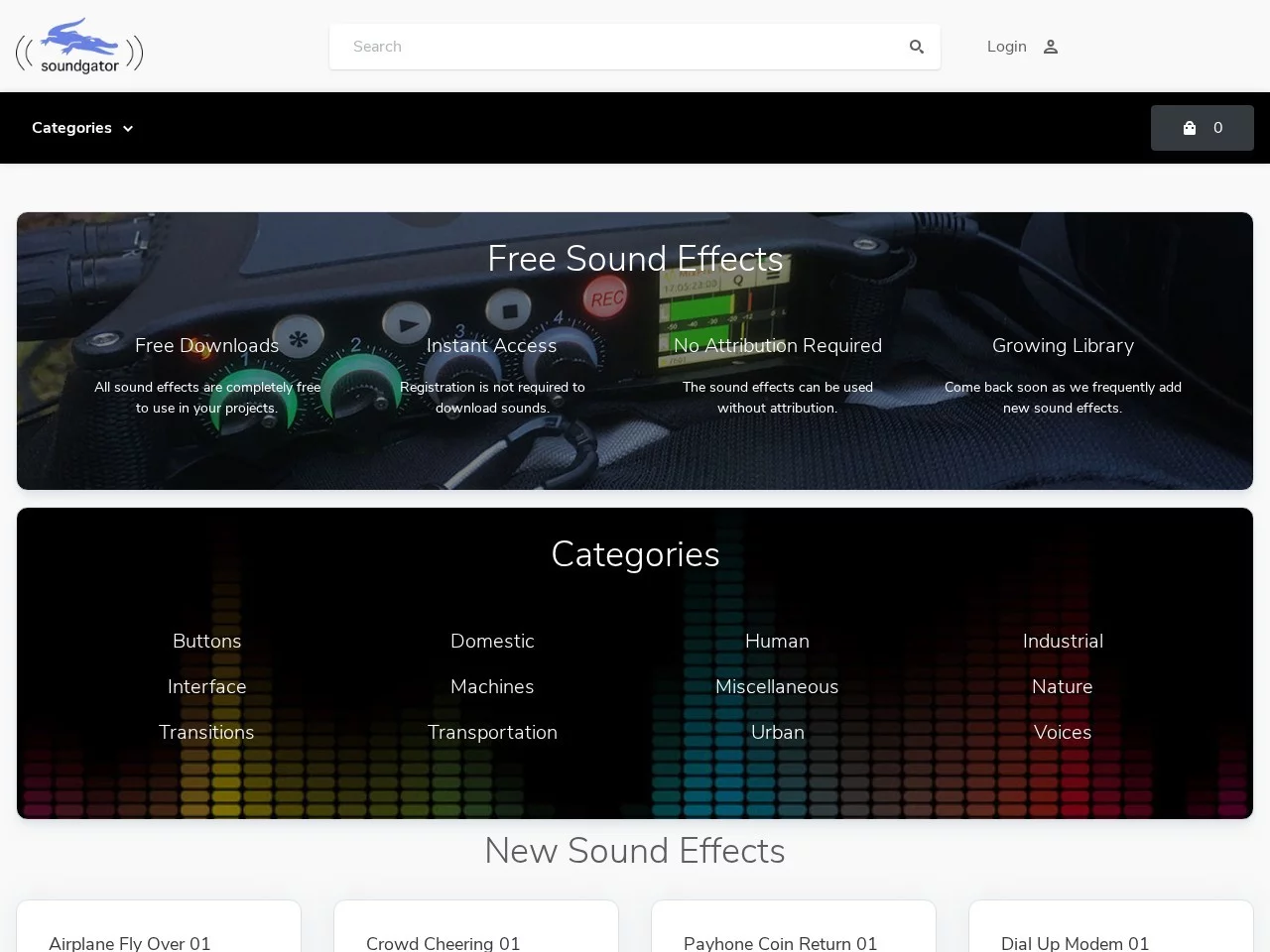Open the Crowd Cheering 01 sound effect

tap(443, 944)
